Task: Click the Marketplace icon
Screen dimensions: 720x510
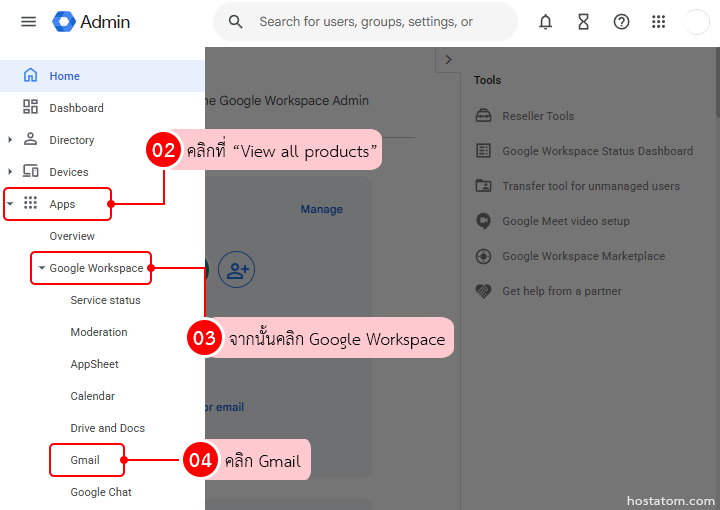Action: [483, 256]
